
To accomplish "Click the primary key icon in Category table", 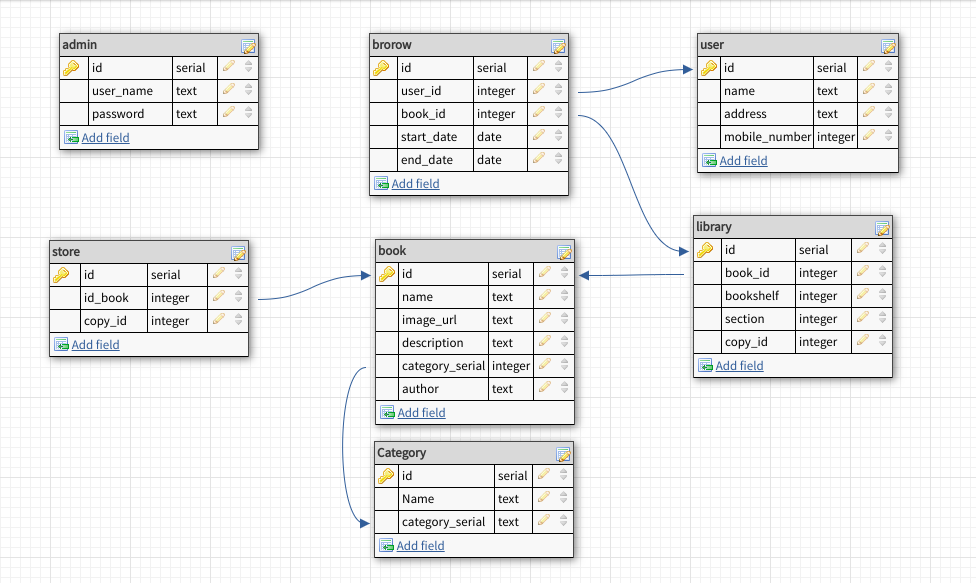I will pyautogui.click(x=386, y=476).
